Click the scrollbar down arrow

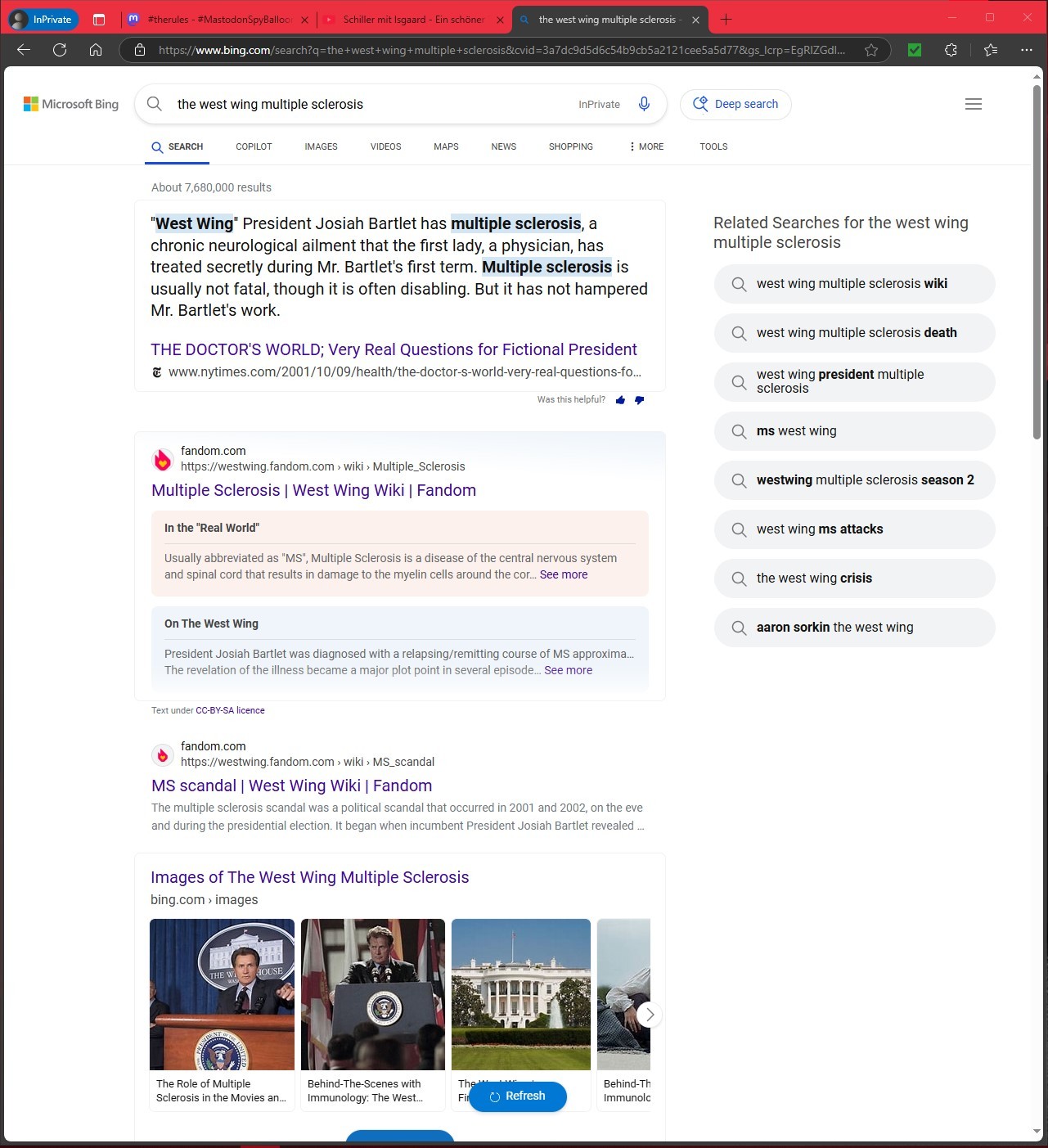(x=1037, y=1132)
